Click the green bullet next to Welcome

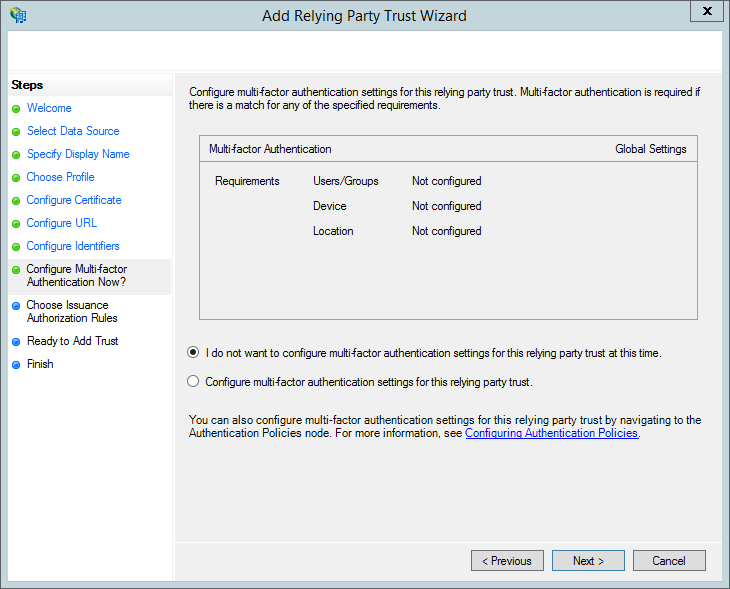pyautogui.click(x=16, y=109)
